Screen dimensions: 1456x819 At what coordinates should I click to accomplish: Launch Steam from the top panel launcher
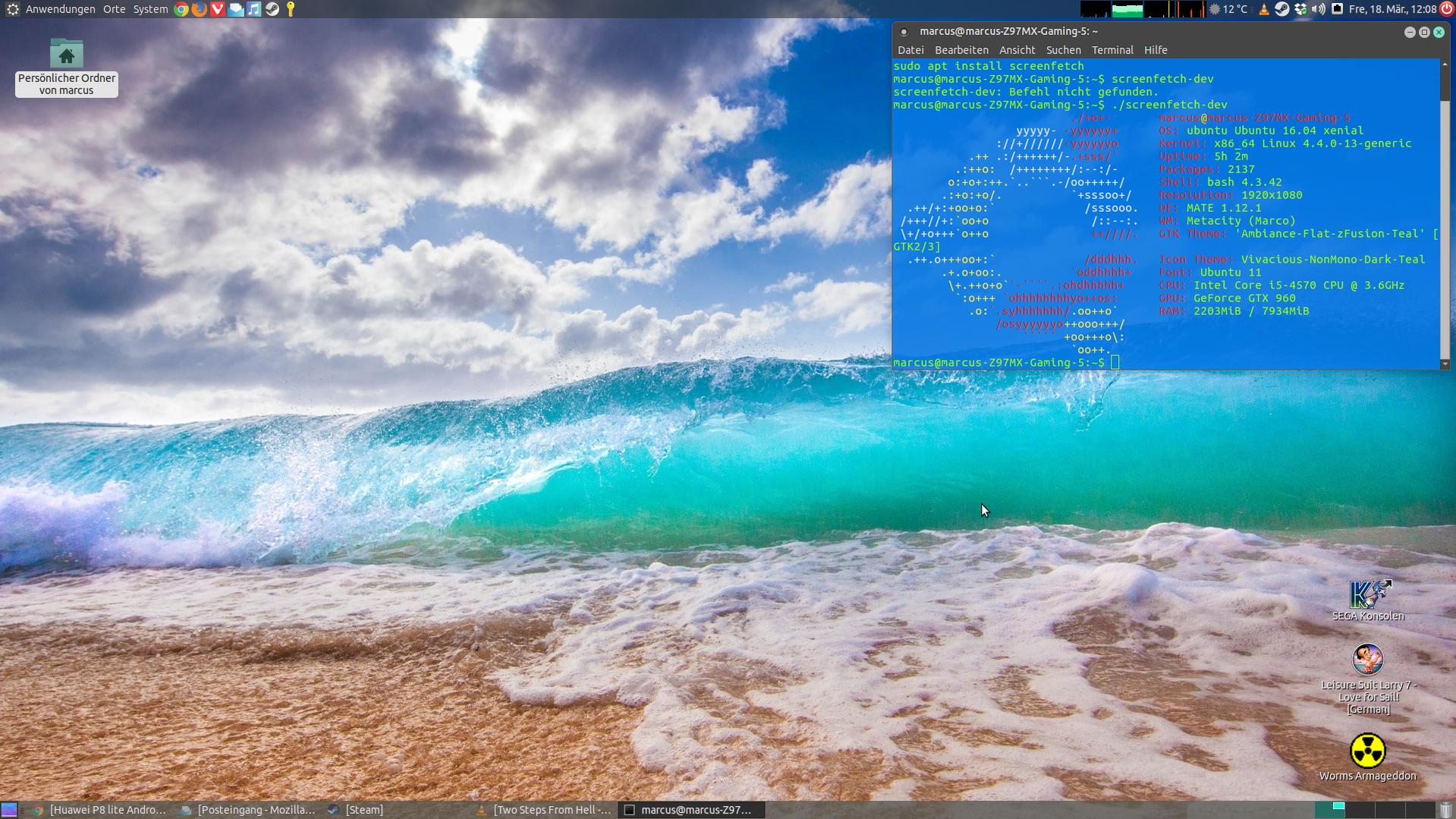coord(272,9)
